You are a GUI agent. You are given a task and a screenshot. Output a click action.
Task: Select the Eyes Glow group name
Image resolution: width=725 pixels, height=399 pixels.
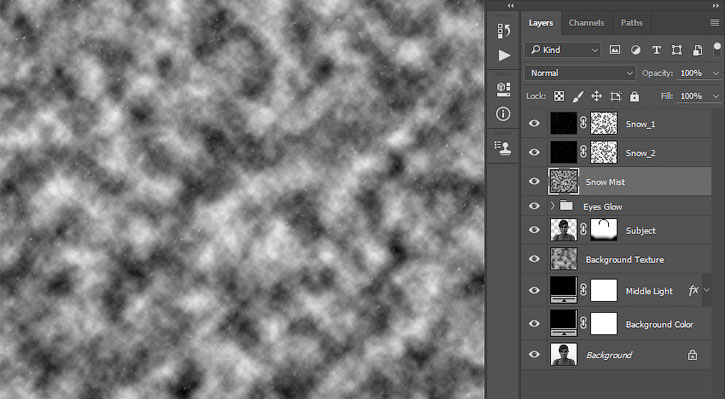pyautogui.click(x=602, y=207)
